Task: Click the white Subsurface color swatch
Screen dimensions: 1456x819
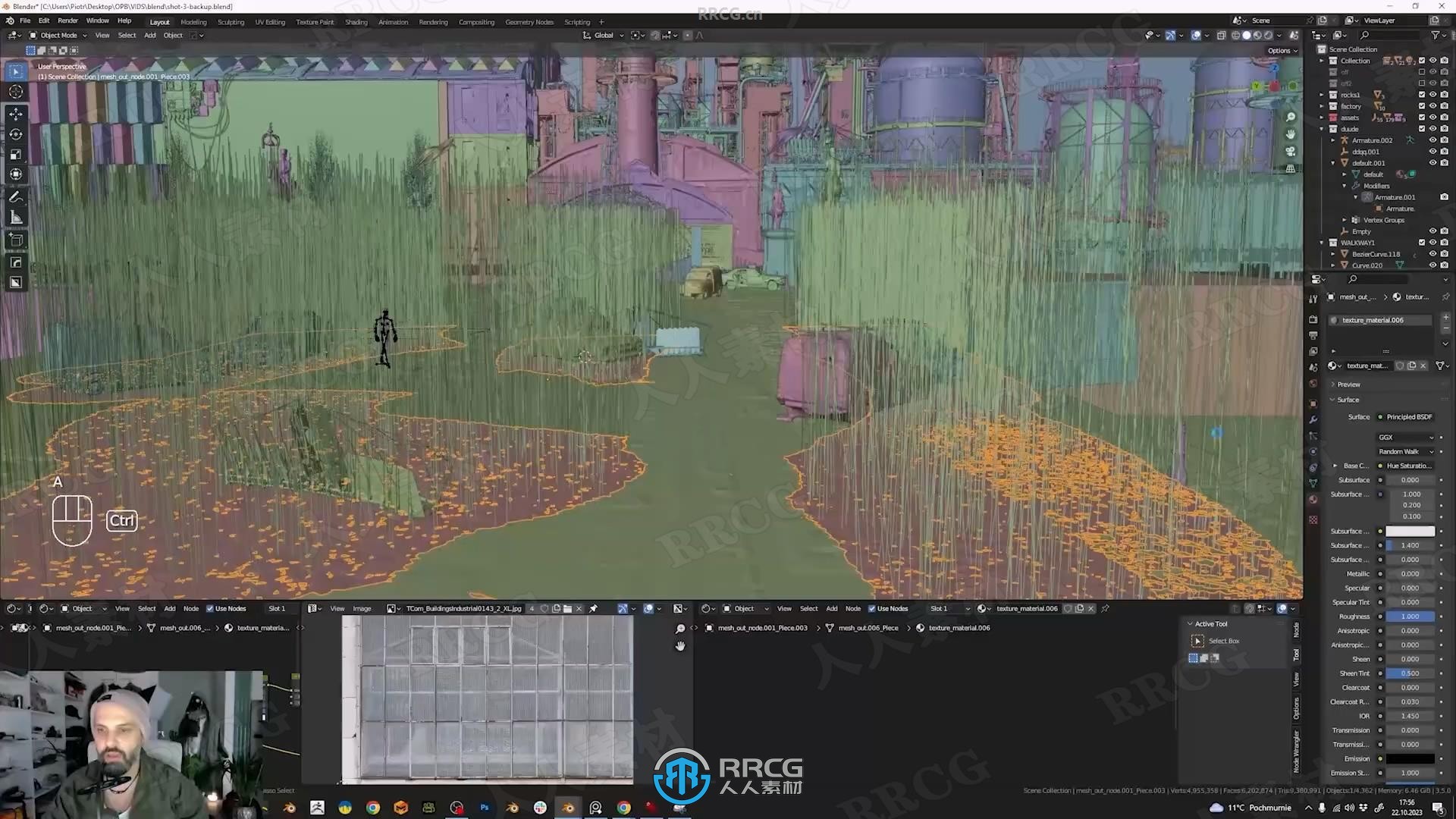Action: tap(1410, 531)
